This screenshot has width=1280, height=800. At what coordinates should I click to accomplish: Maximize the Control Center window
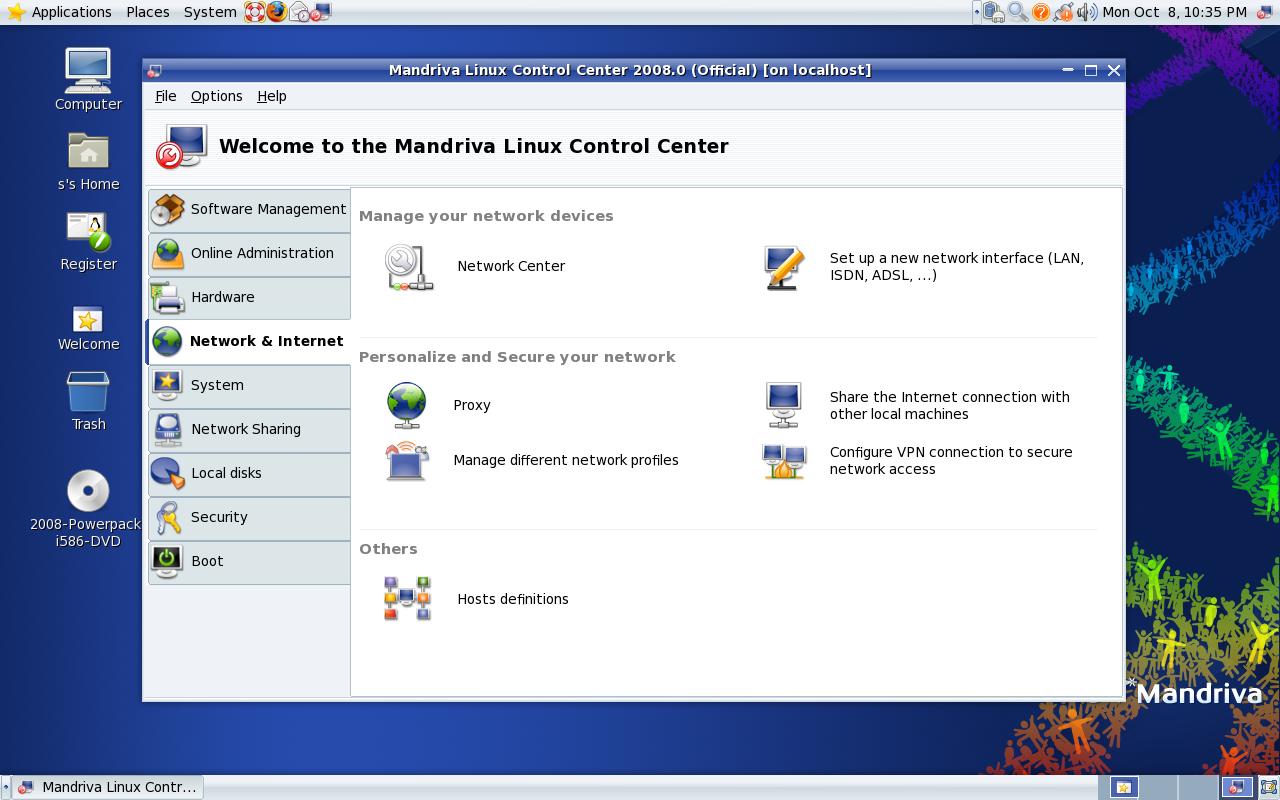coord(1091,70)
